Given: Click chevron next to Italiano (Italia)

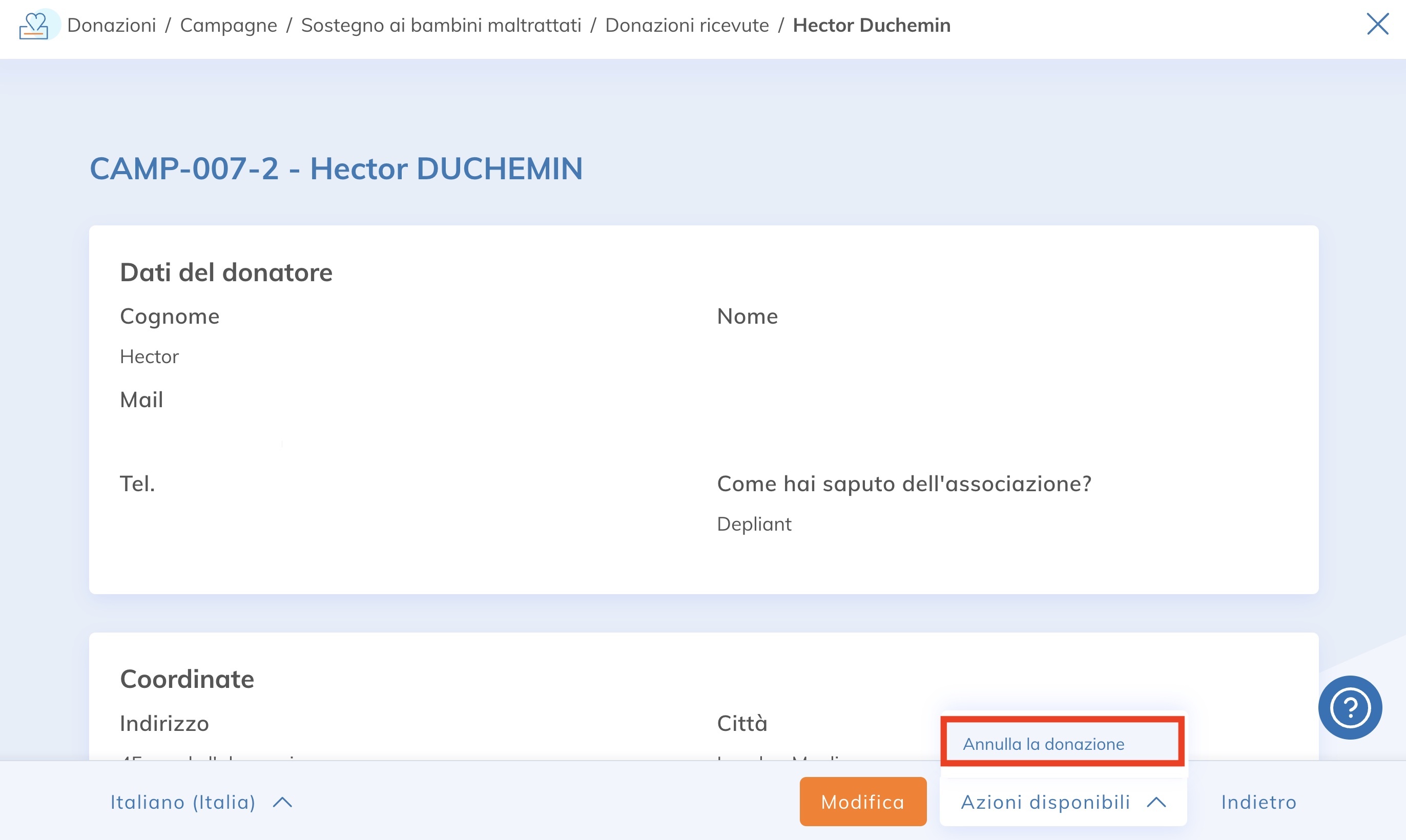Looking at the screenshot, I should click(282, 802).
